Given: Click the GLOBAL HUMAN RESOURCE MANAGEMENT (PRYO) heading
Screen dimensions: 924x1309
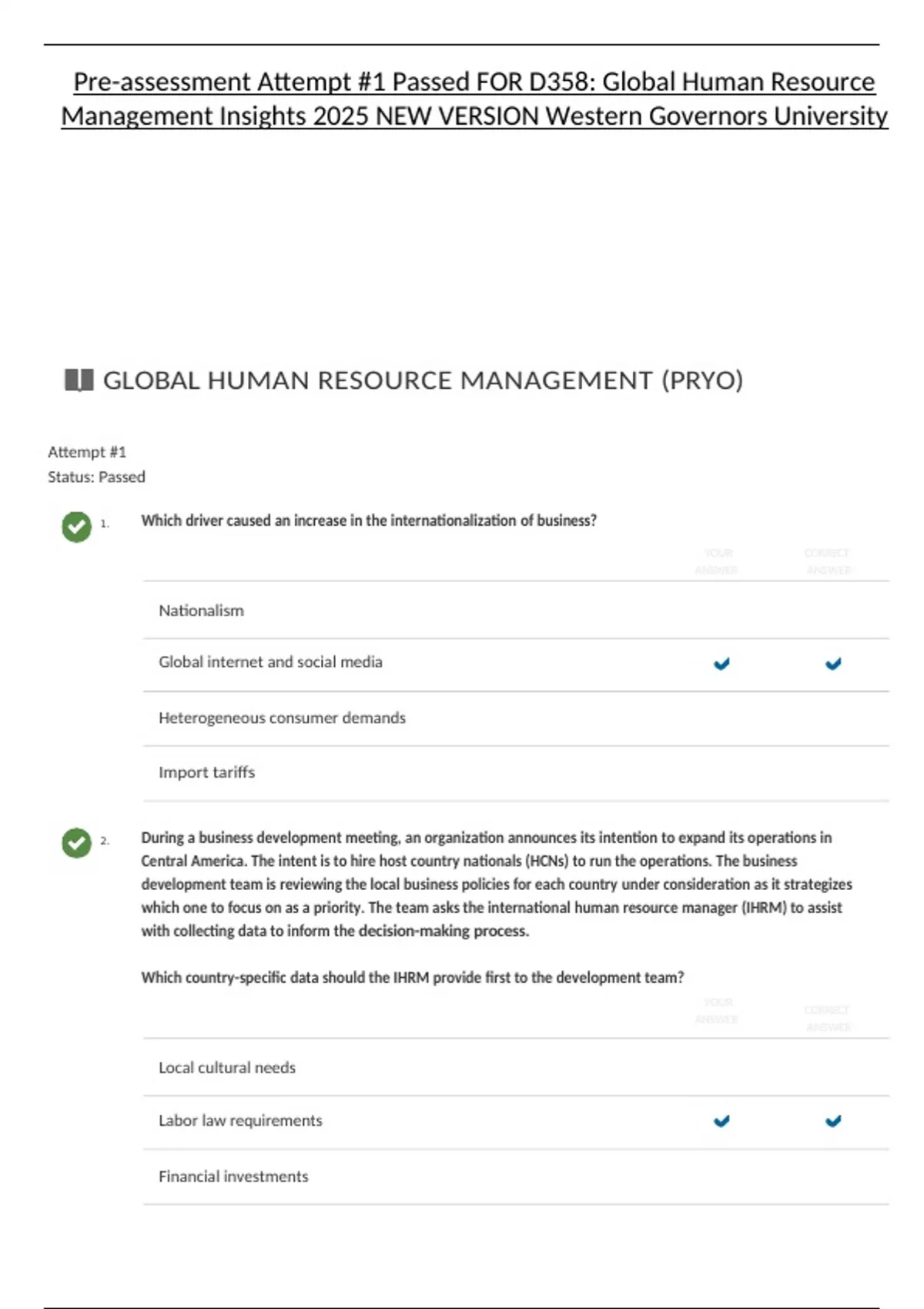Looking at the screenshot, I should tap(423, 380).
